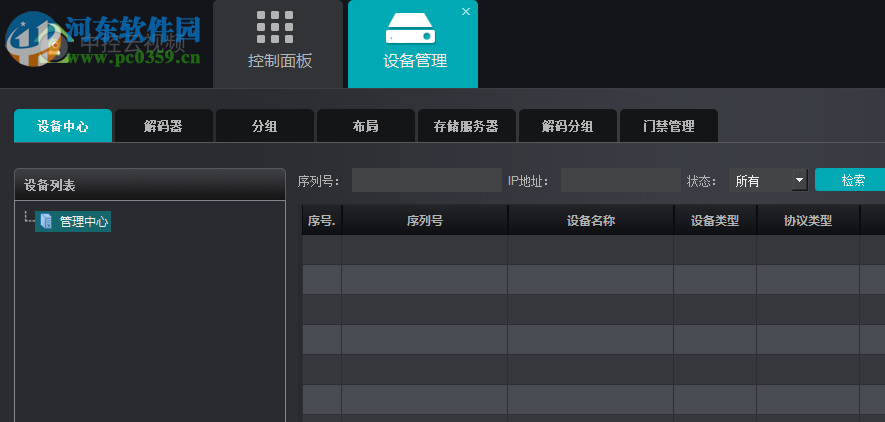Go to the 存储服务器 sub-tab

[467, 126]
